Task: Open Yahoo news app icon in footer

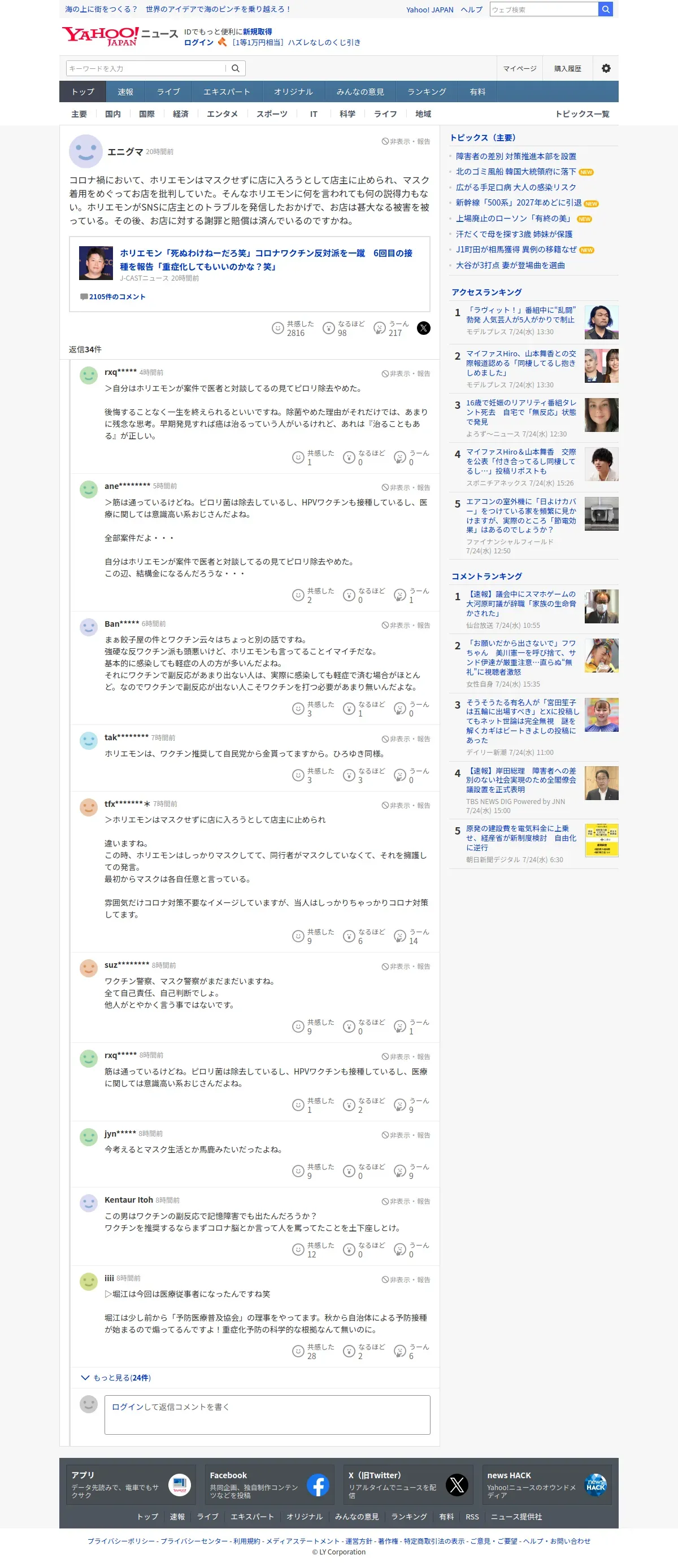Action: (179, 1485)
